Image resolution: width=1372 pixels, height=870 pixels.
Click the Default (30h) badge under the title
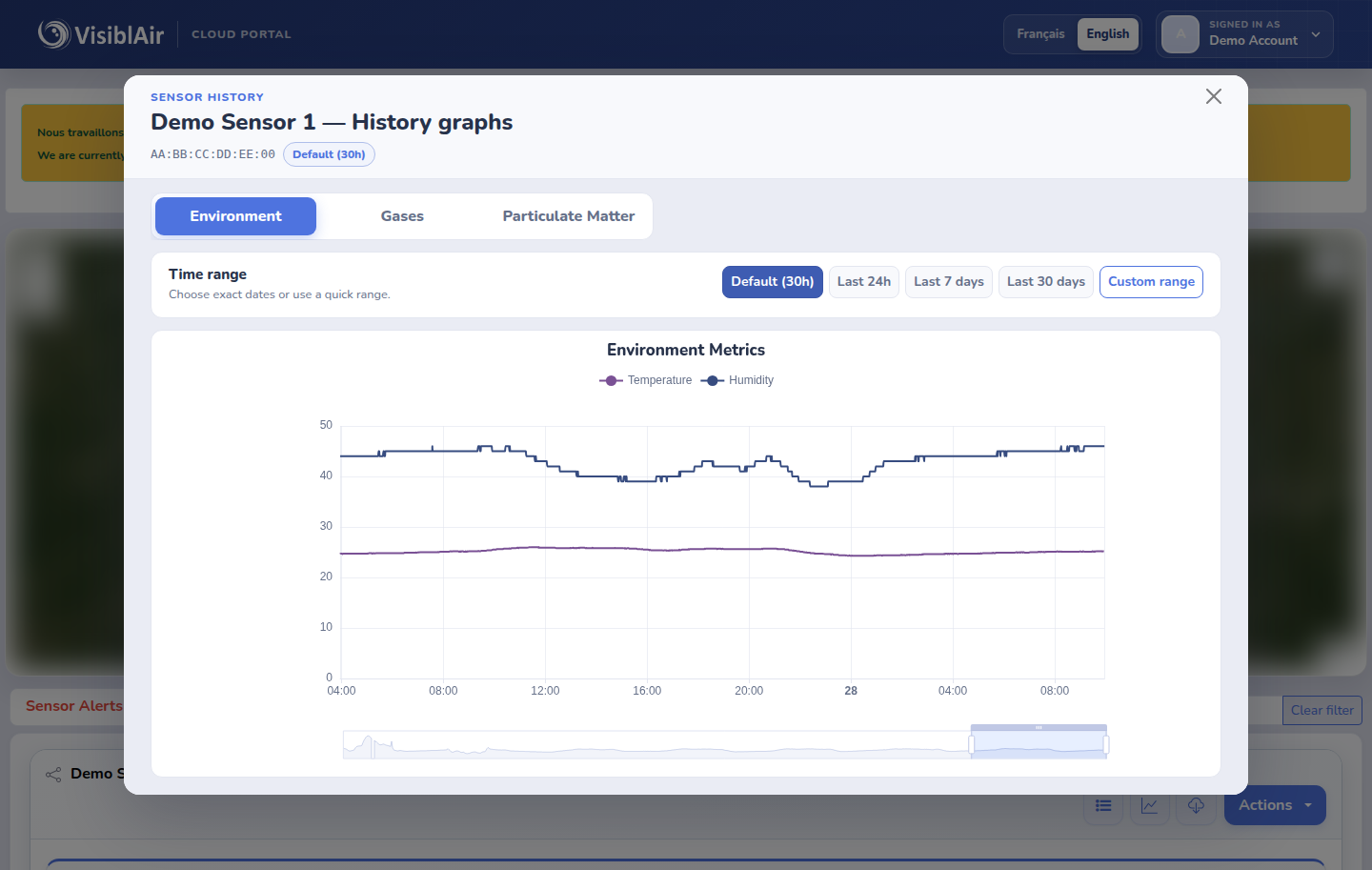tap(329, 154)
